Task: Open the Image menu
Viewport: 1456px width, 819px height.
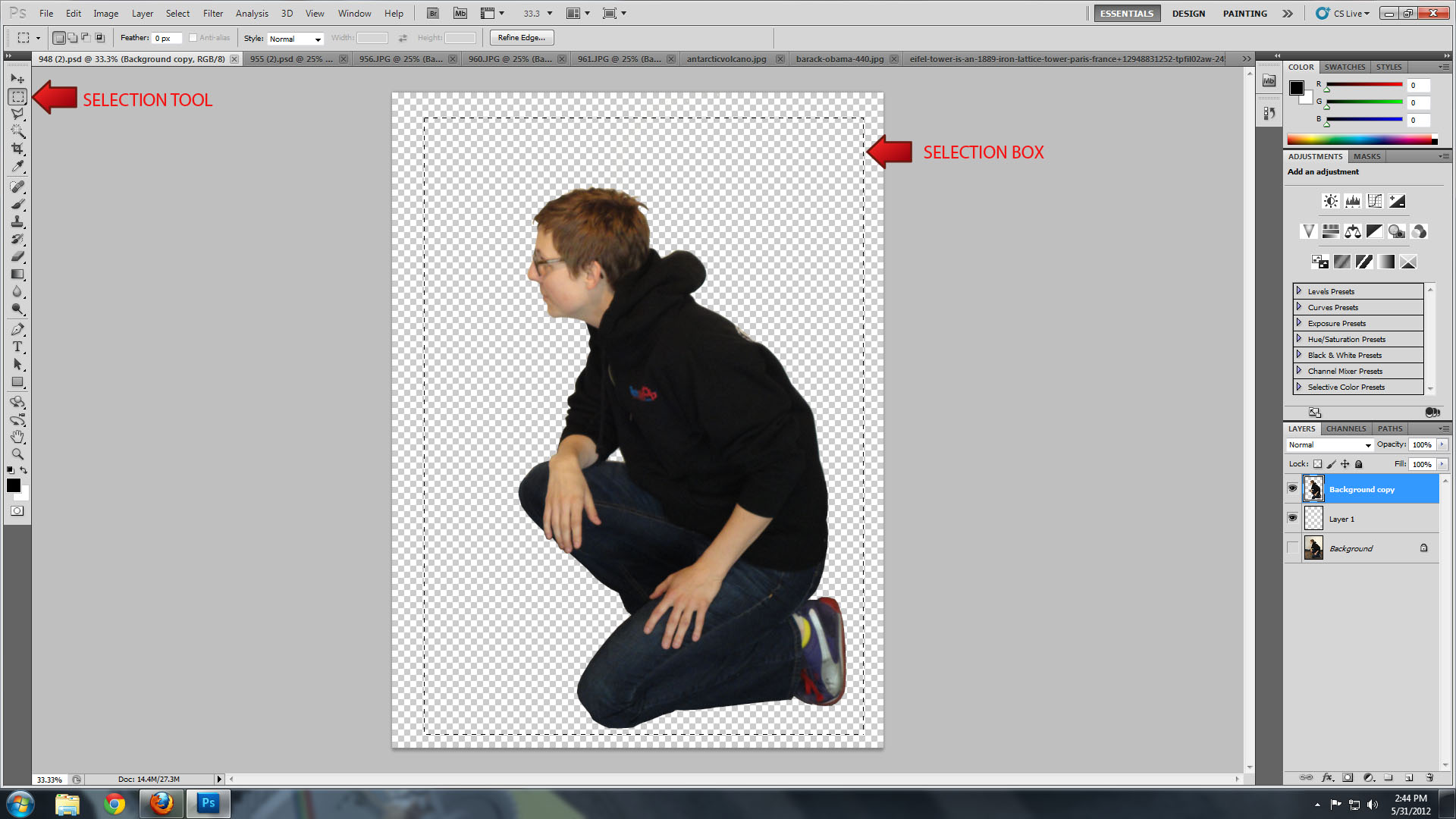Action: pyautogui.click(x=105, y=14)
